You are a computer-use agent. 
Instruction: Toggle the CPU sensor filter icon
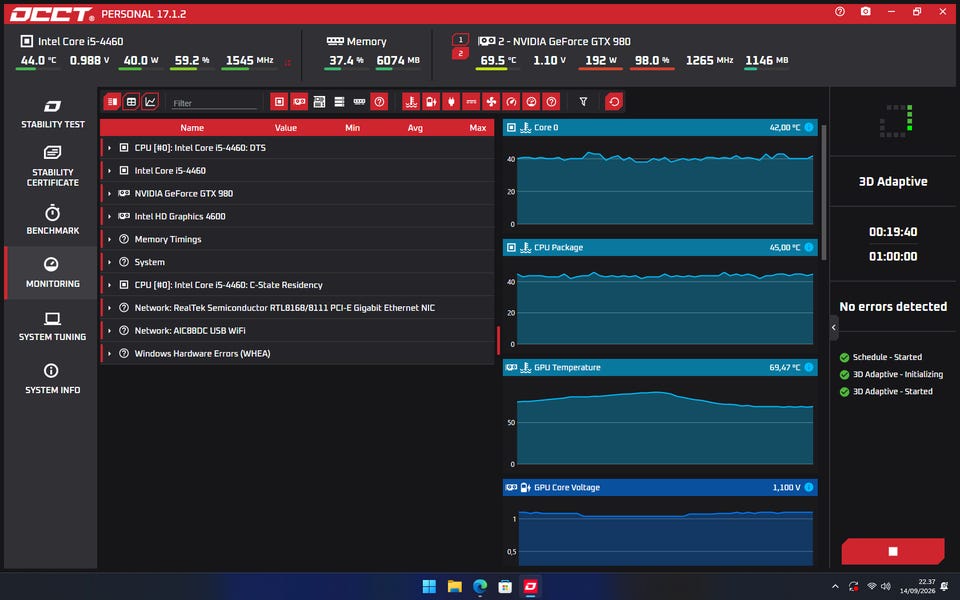[279, 102]
